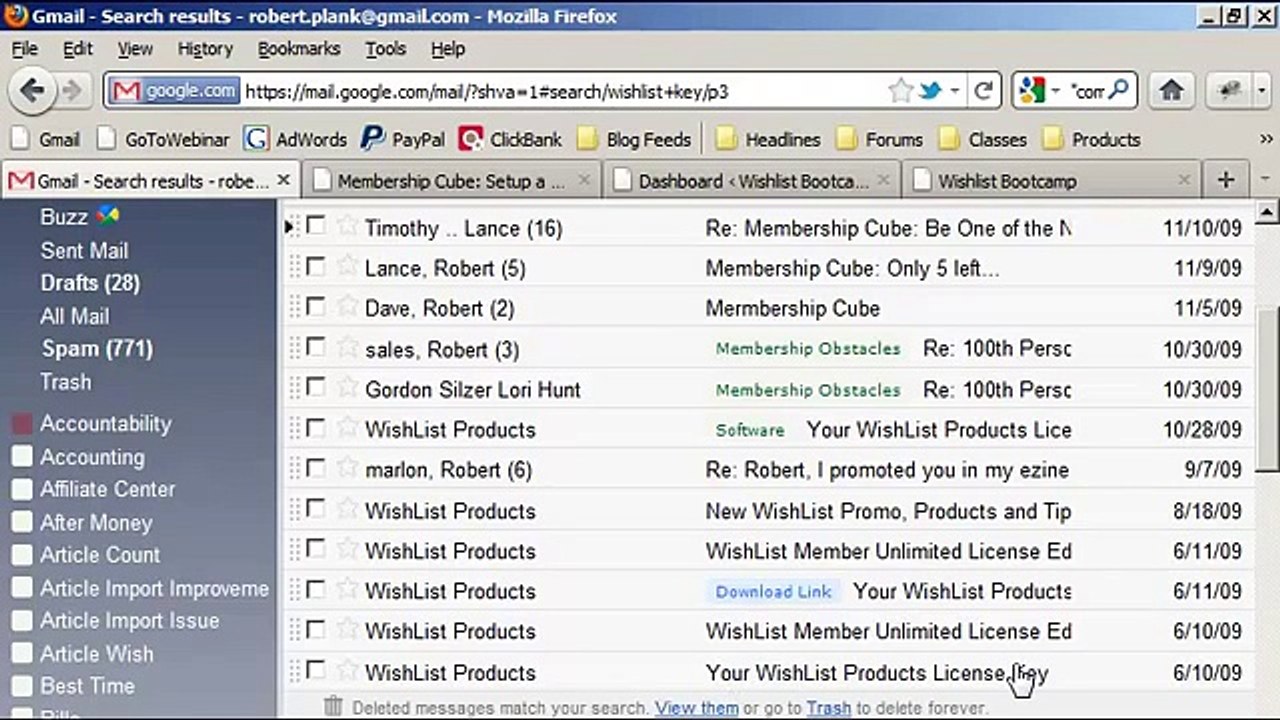The height and width of the screenshot is (720, 1280).
Task: Open the Classes bookmark folder
Action: point(982,140)
